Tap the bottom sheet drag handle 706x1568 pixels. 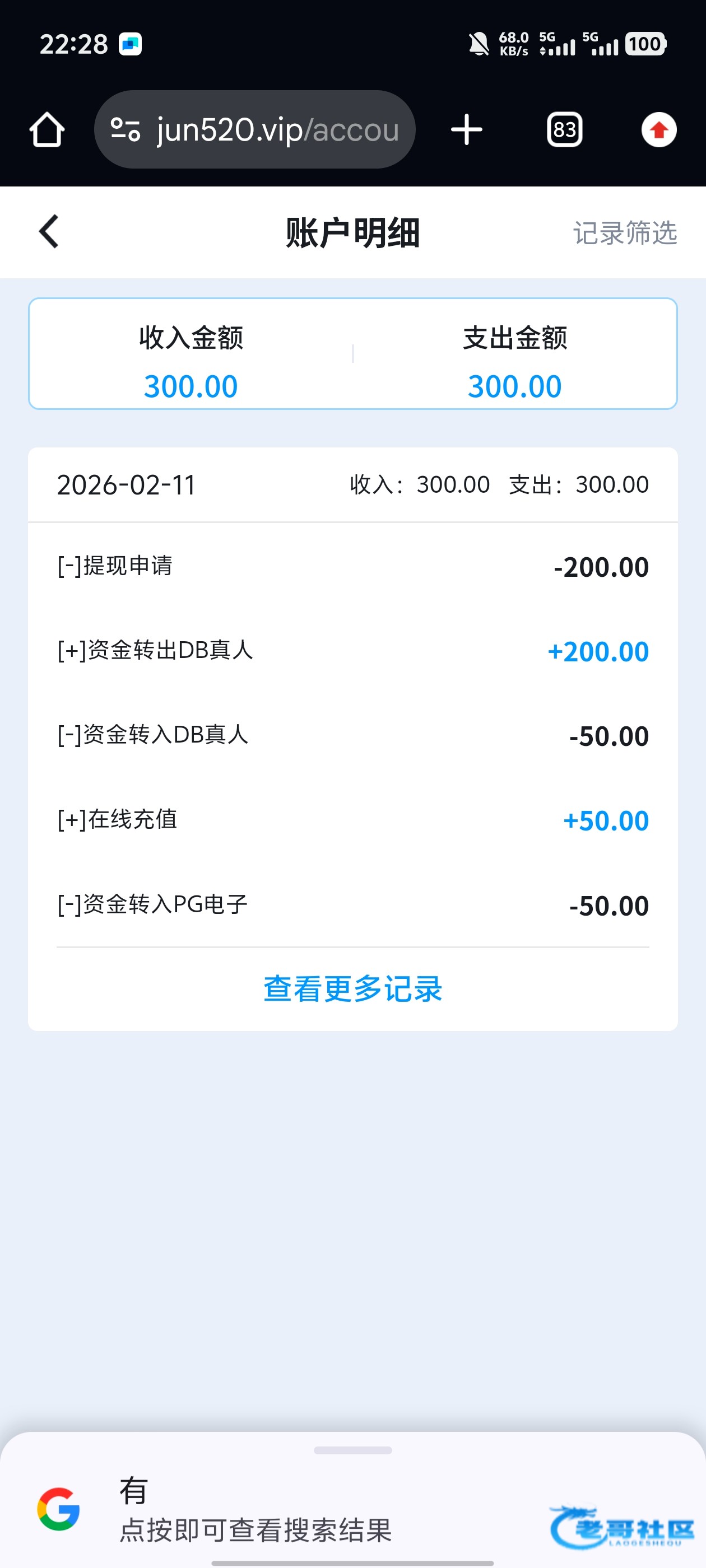tap(352, 1450)
